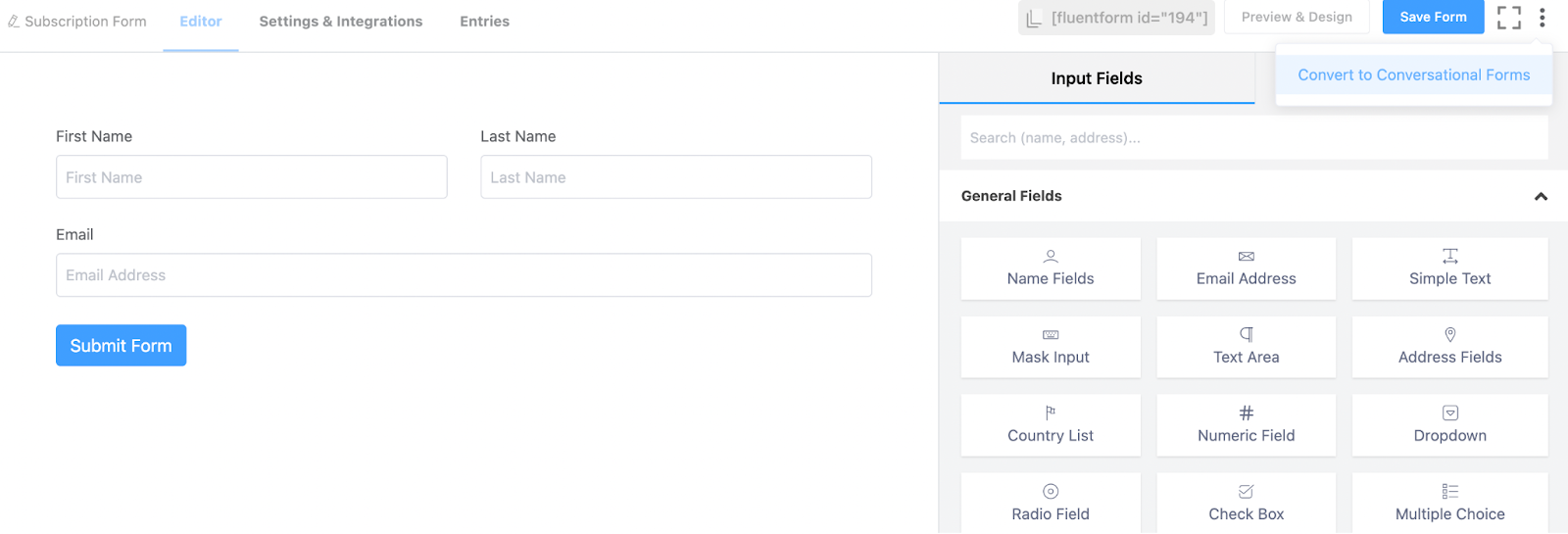This screenshot has width=1568, height=534.
Task: Open the Entries tab
Action: tap(484, 22)
